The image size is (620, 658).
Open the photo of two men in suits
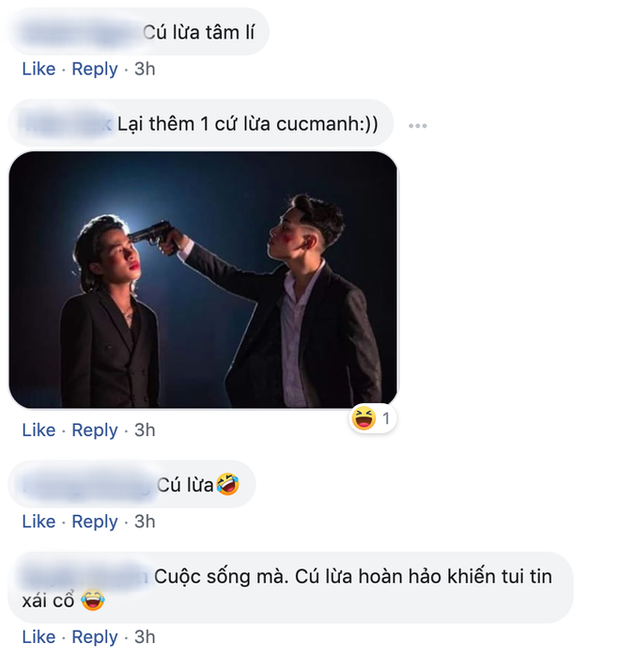pyautogui.click(x=203, y=279)
